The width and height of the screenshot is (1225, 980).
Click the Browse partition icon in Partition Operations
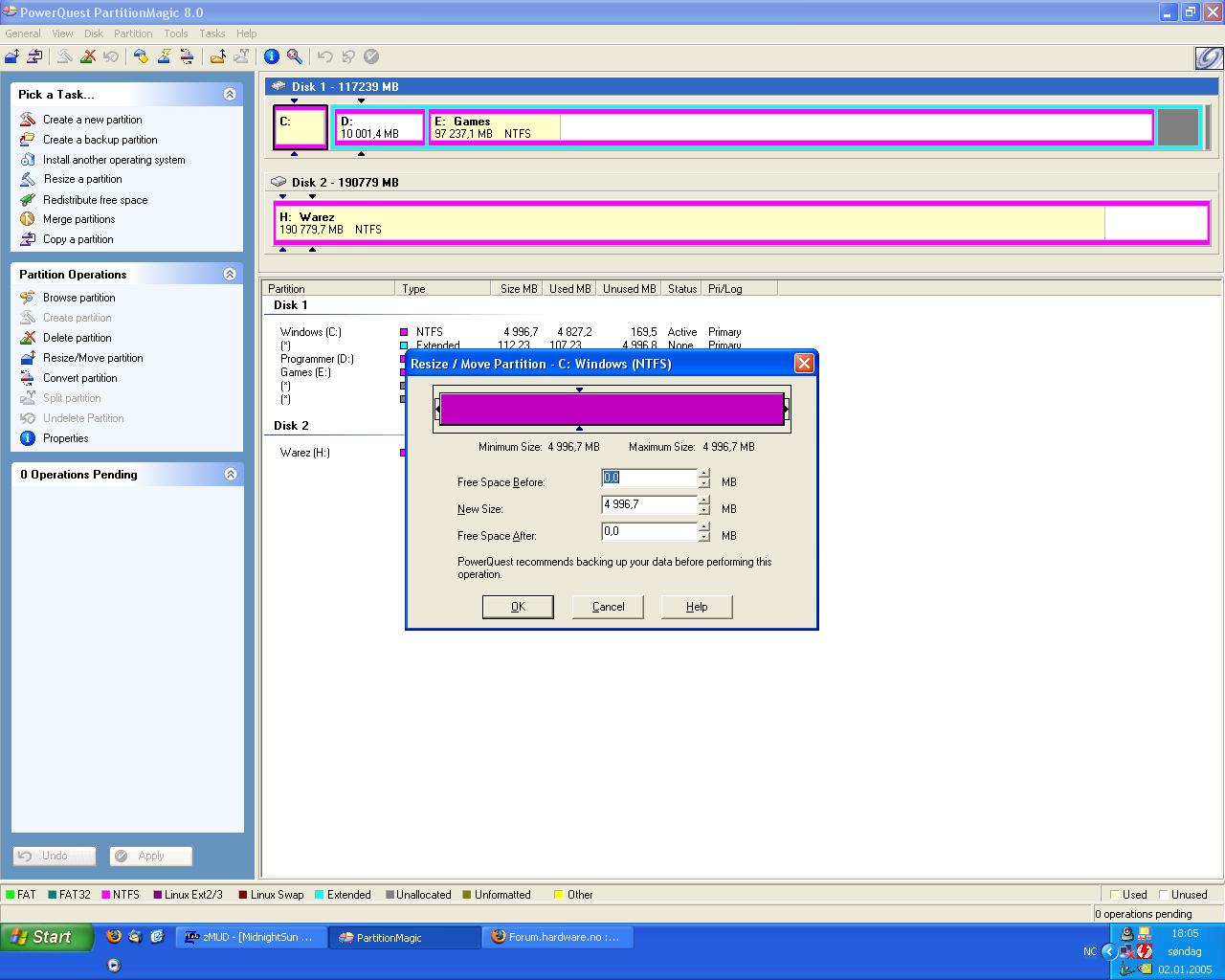(28, 298)
